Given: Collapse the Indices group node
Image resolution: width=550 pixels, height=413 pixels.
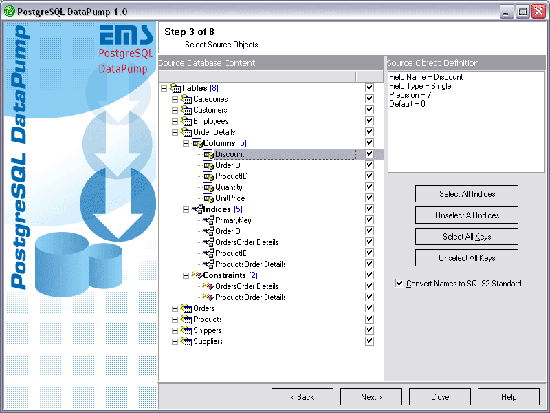Looking at the screenshot, I should coord(186,210).
